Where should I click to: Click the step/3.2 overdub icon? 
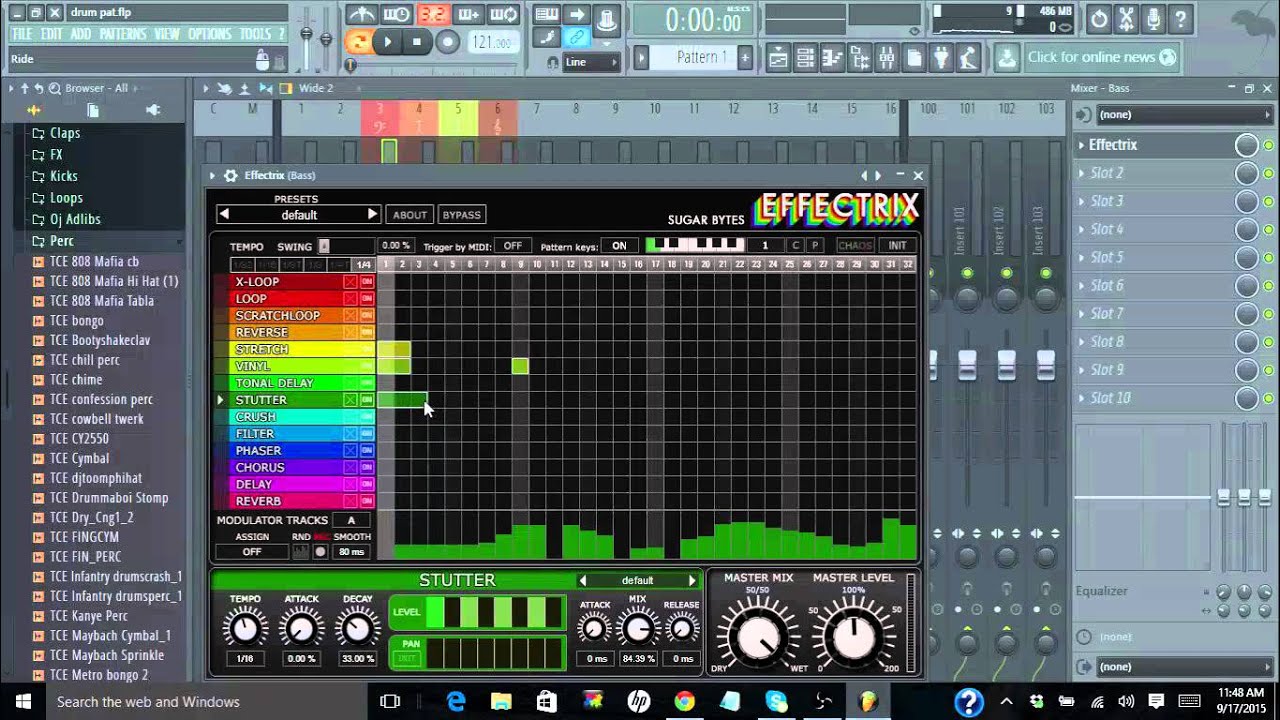click(433, 15)
